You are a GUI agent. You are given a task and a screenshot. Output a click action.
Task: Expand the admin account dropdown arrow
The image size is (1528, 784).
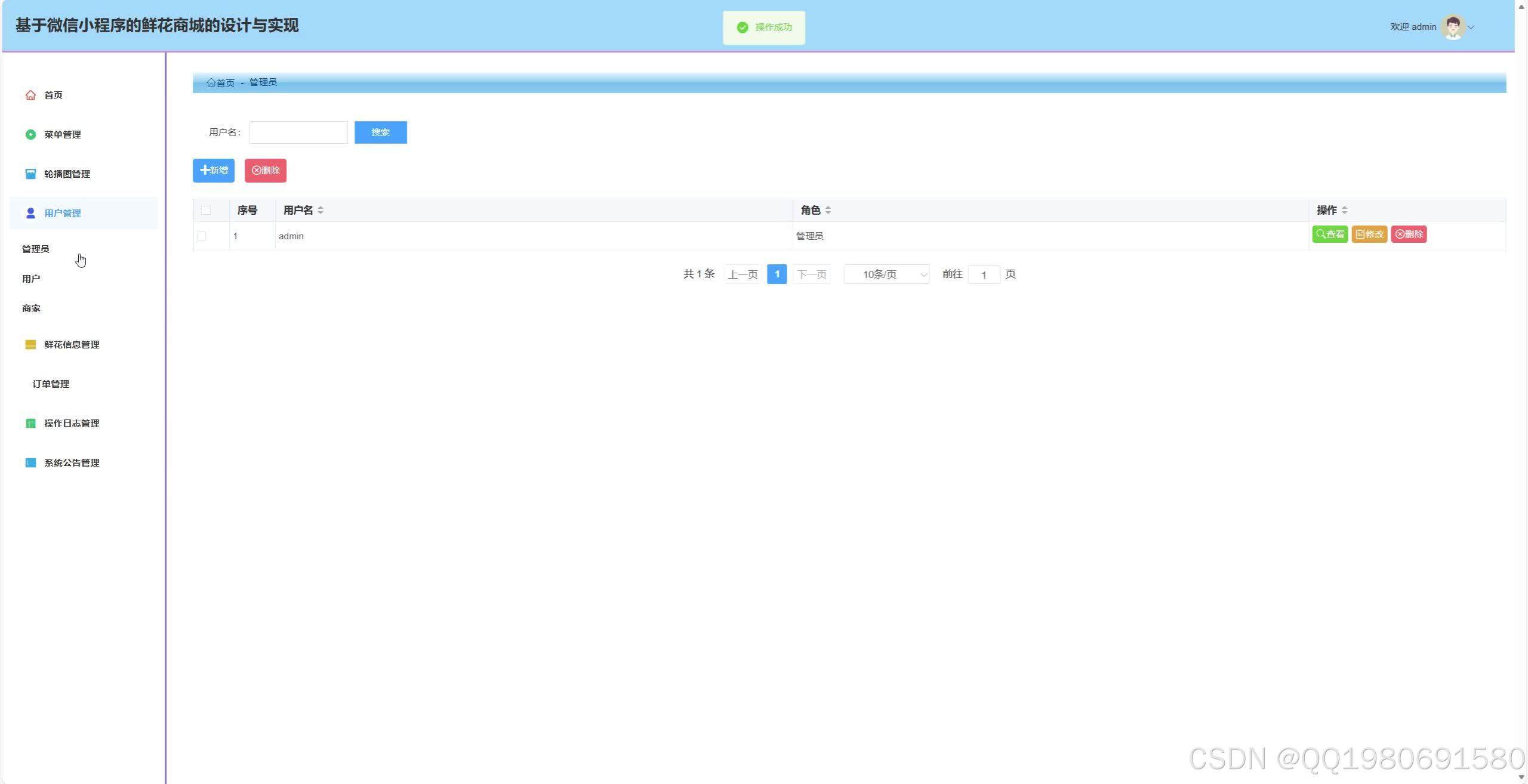click(x=1471, y=27)
